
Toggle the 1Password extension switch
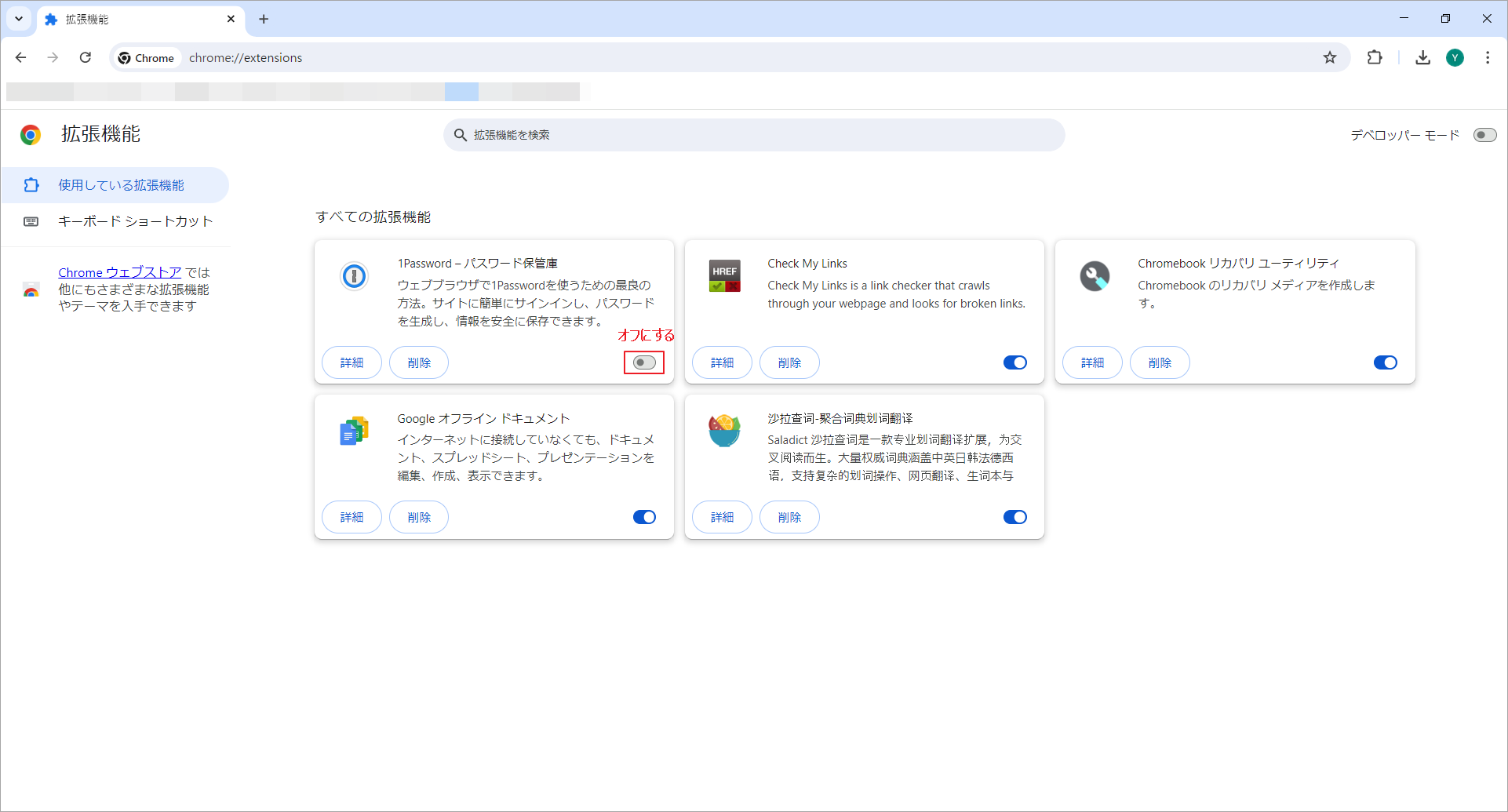(x=644, y=362)
